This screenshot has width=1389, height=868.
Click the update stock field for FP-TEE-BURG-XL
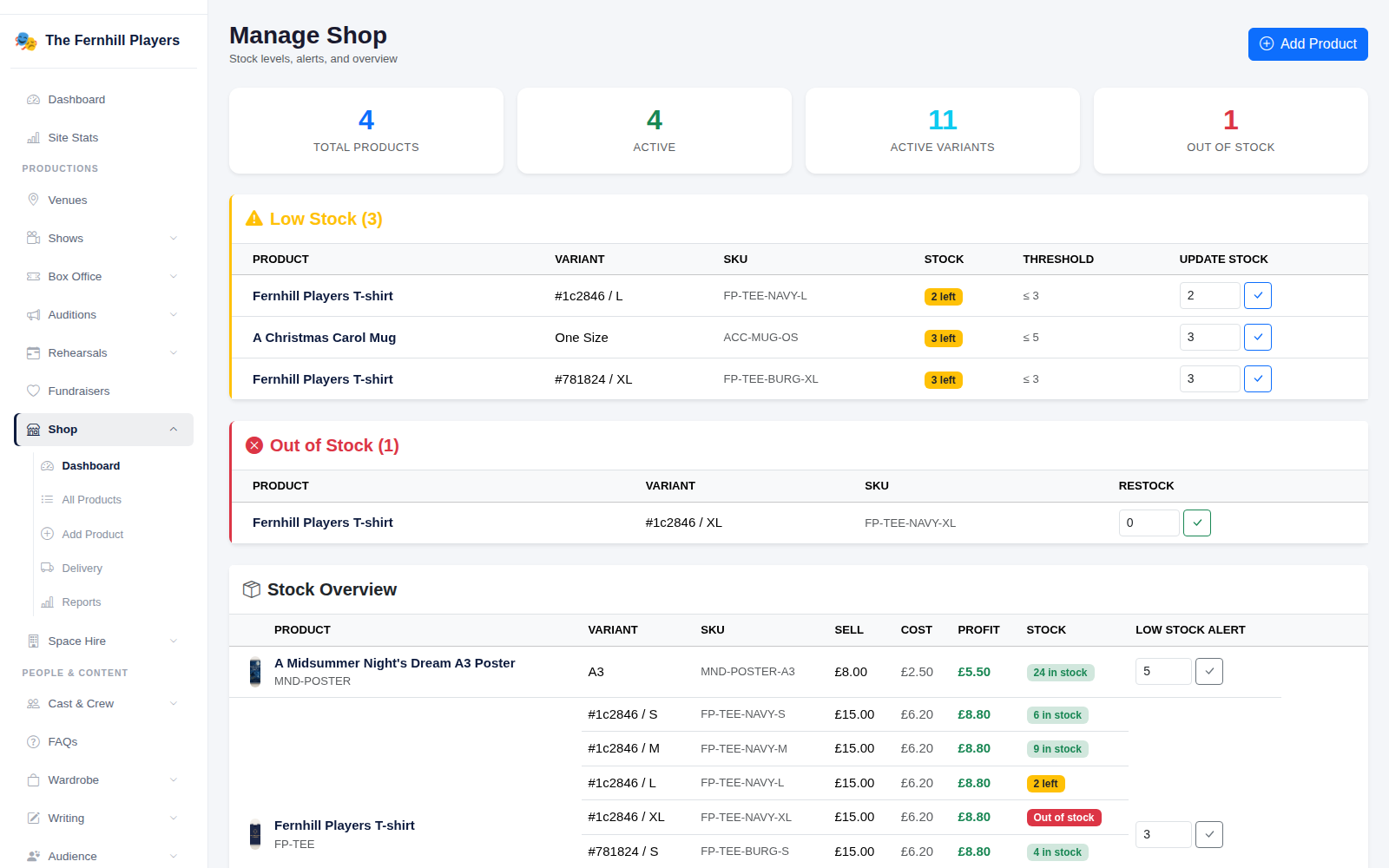tap(1210, 379)
